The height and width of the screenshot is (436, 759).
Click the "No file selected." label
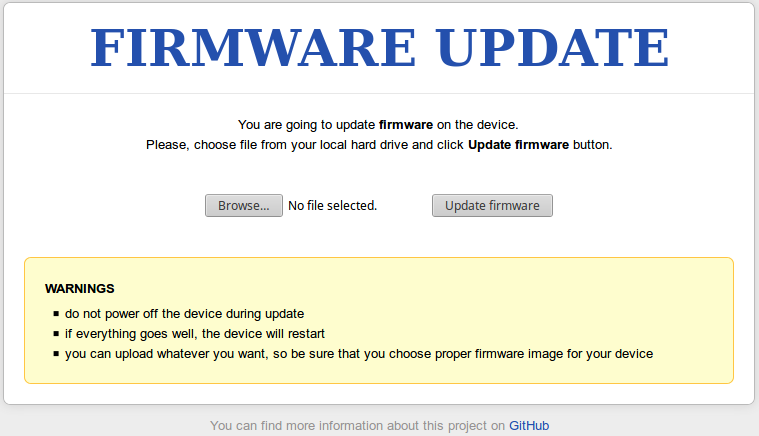point(332,206)
